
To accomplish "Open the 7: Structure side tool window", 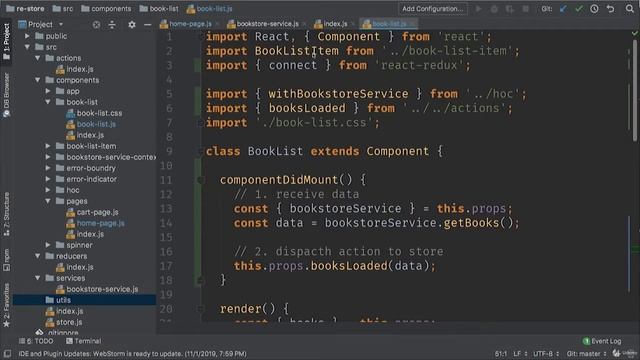I will 6,214.
